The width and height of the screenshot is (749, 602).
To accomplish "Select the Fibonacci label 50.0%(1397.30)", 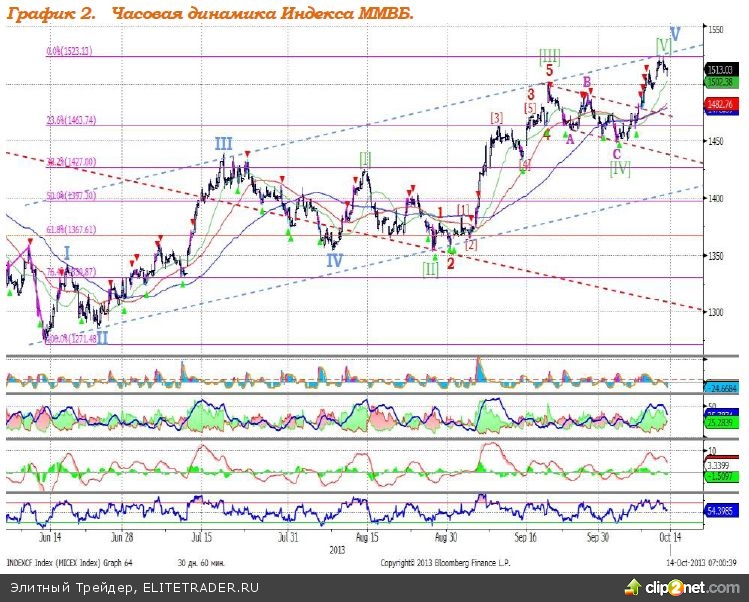I will click(x=71, y=195).
